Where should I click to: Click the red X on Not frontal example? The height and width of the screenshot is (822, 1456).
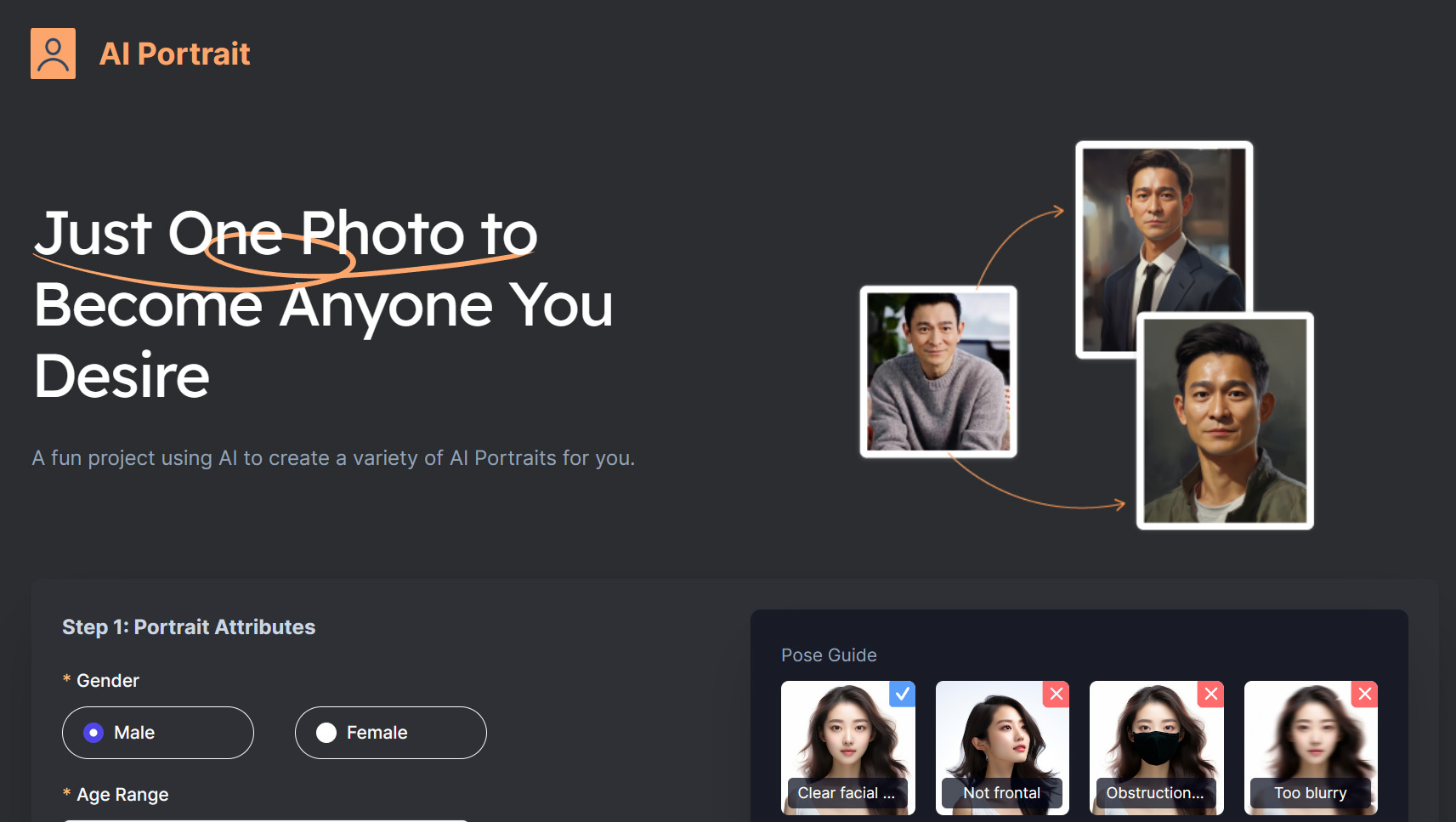coord(1056,694)
